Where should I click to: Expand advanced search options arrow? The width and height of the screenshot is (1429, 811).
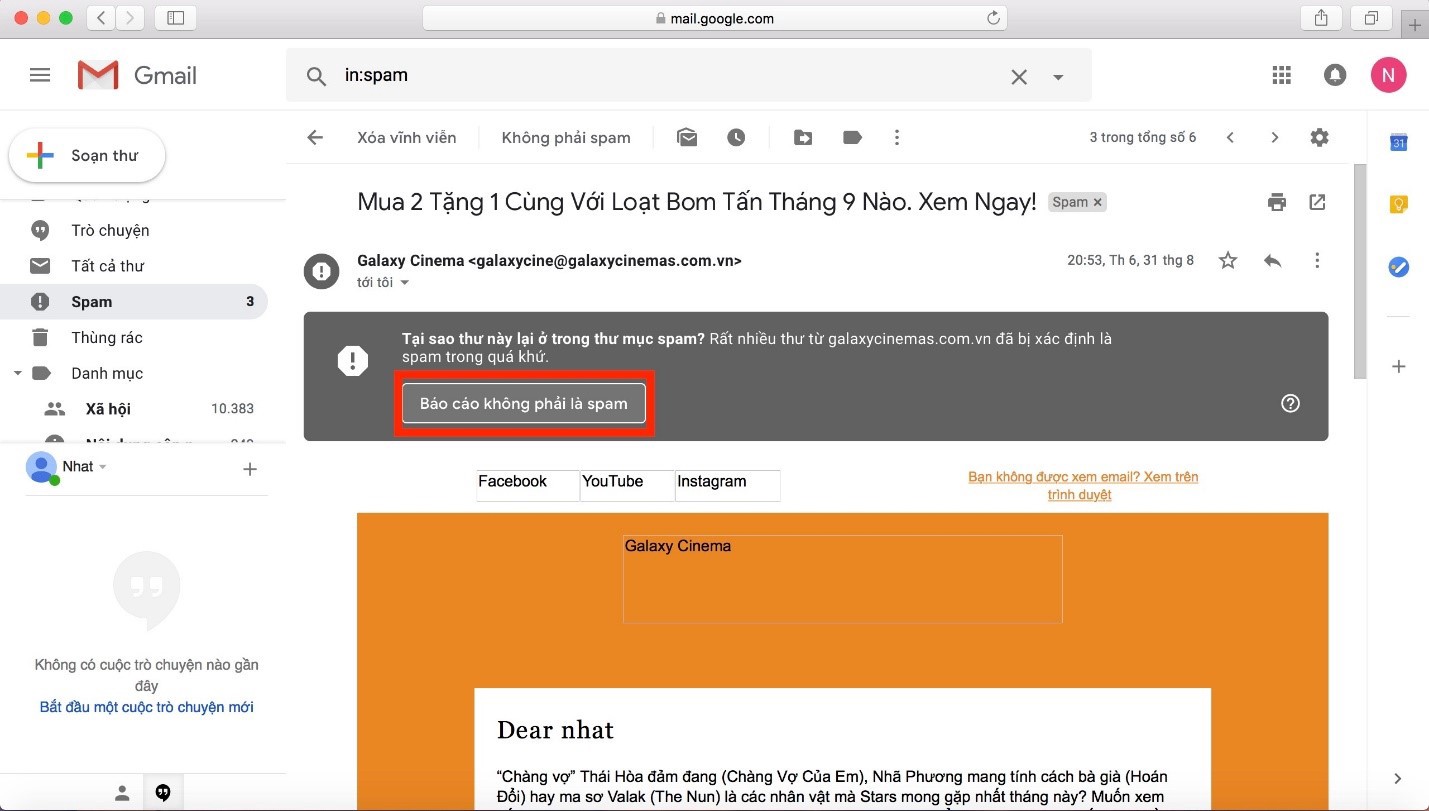(x=1058, y=77)
